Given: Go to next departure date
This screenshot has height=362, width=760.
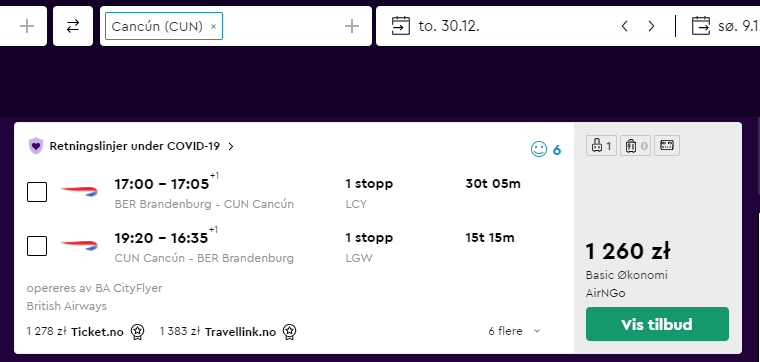Looking at the screenshot, I should [651, 26].
